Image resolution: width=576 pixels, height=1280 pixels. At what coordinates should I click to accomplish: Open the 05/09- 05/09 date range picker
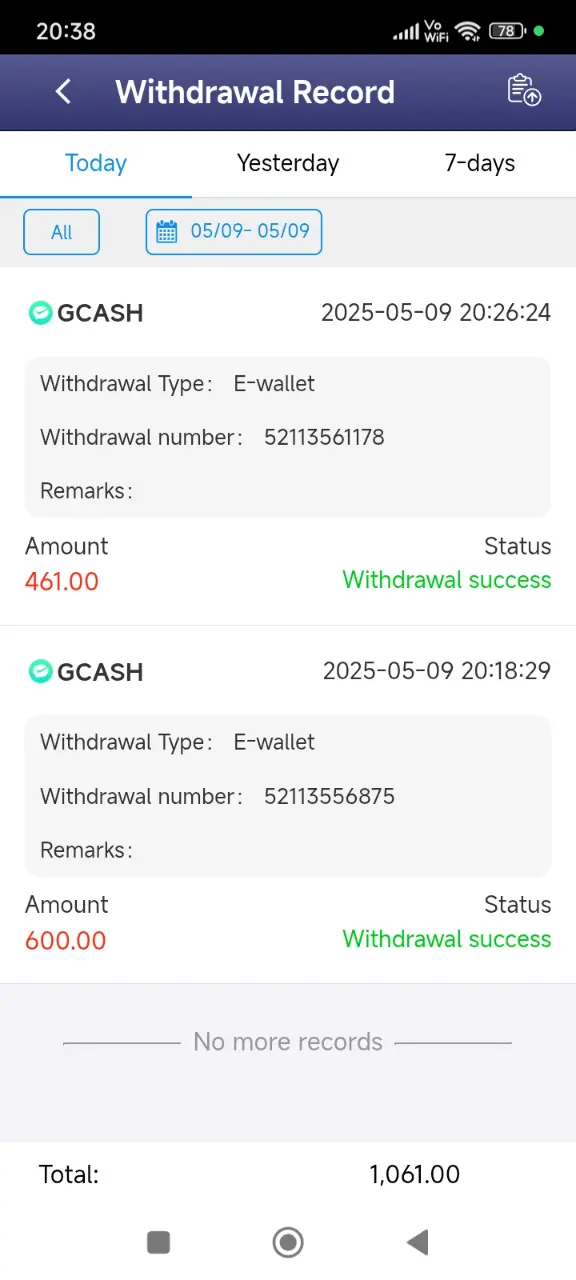click(x=234, y=232)
